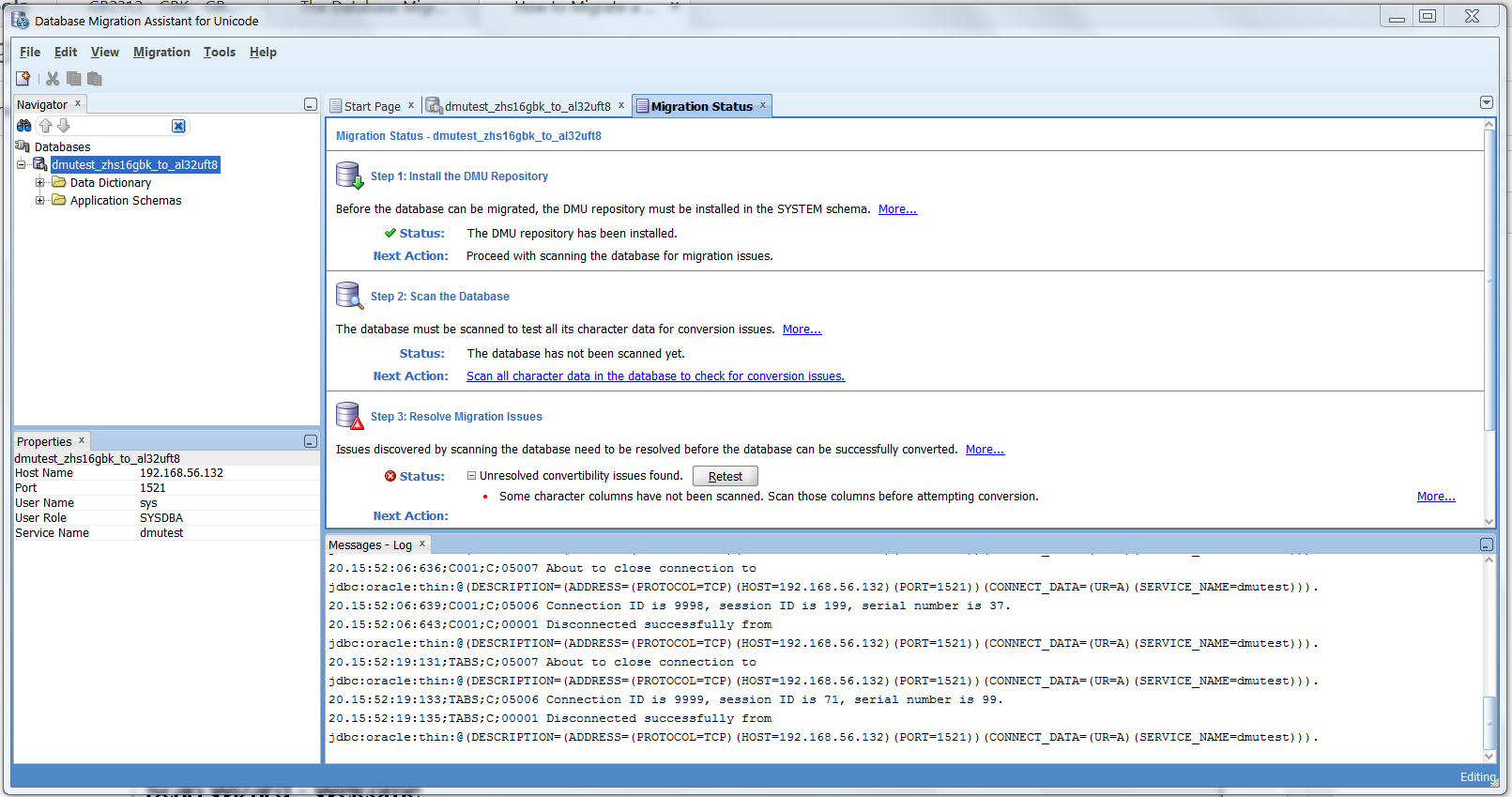Minimize the Properties panel
This screenshot has height=797, width=1512.
[311, 441]
